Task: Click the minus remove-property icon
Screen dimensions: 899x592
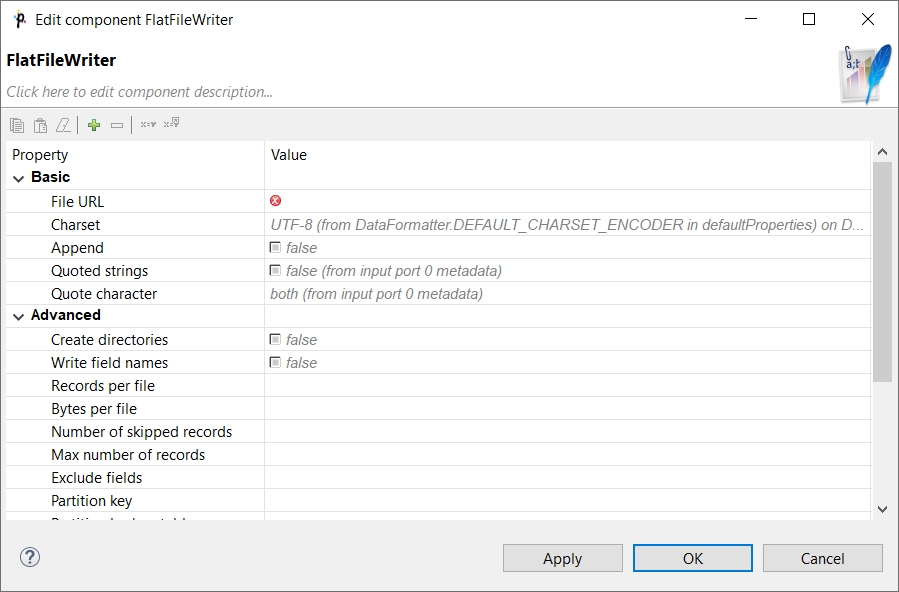Action: pyautogui.click(x=117, y=125)
